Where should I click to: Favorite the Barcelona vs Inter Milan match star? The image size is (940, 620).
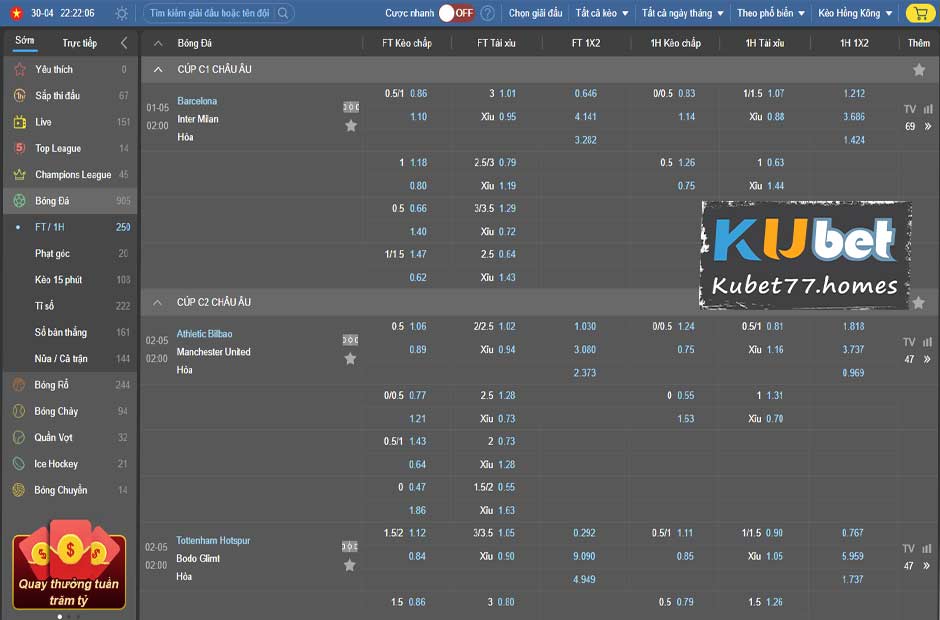pyautogui.click(x=351, y=126)
